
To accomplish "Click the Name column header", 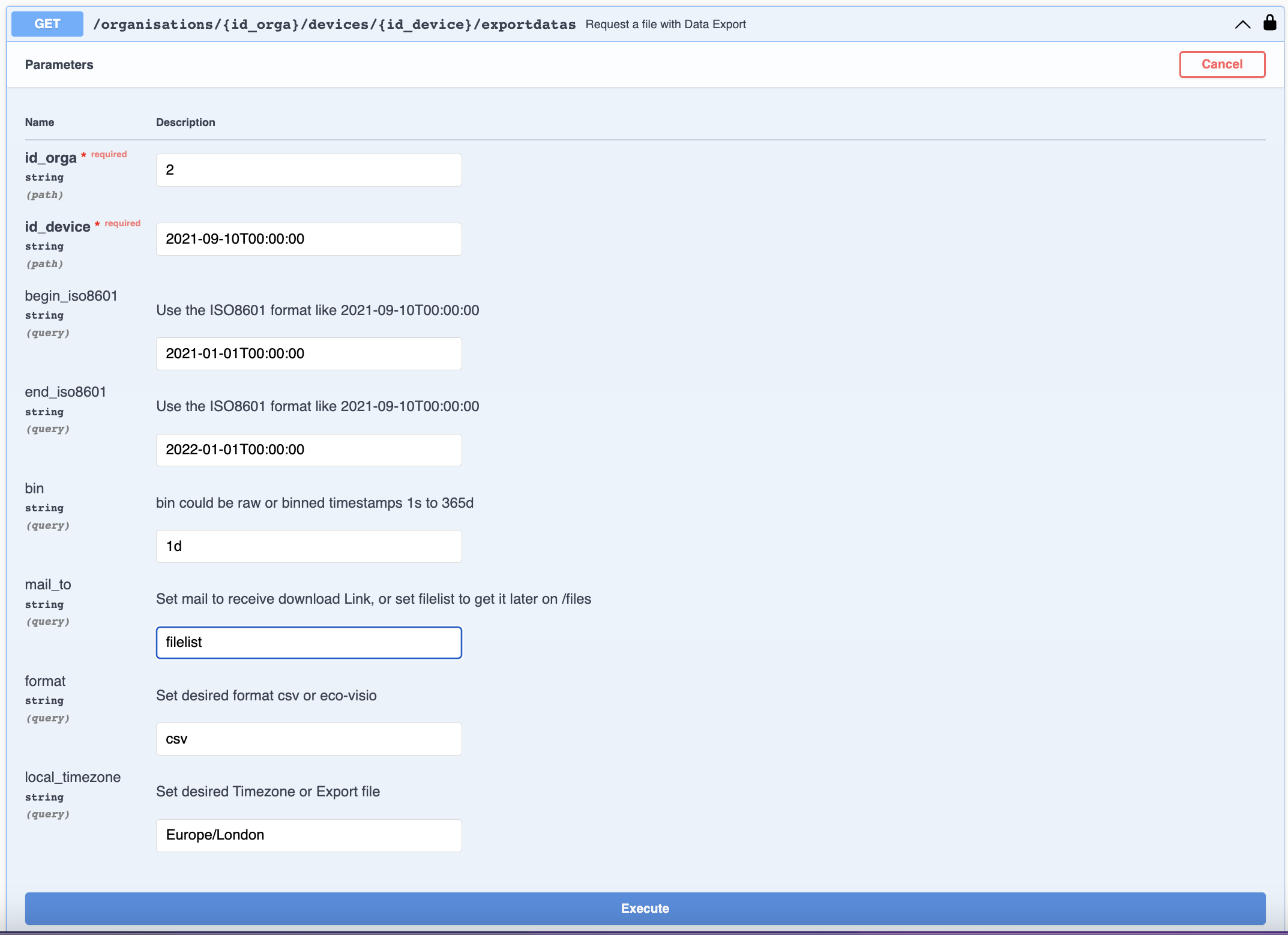I will click(x=40, y=122).
